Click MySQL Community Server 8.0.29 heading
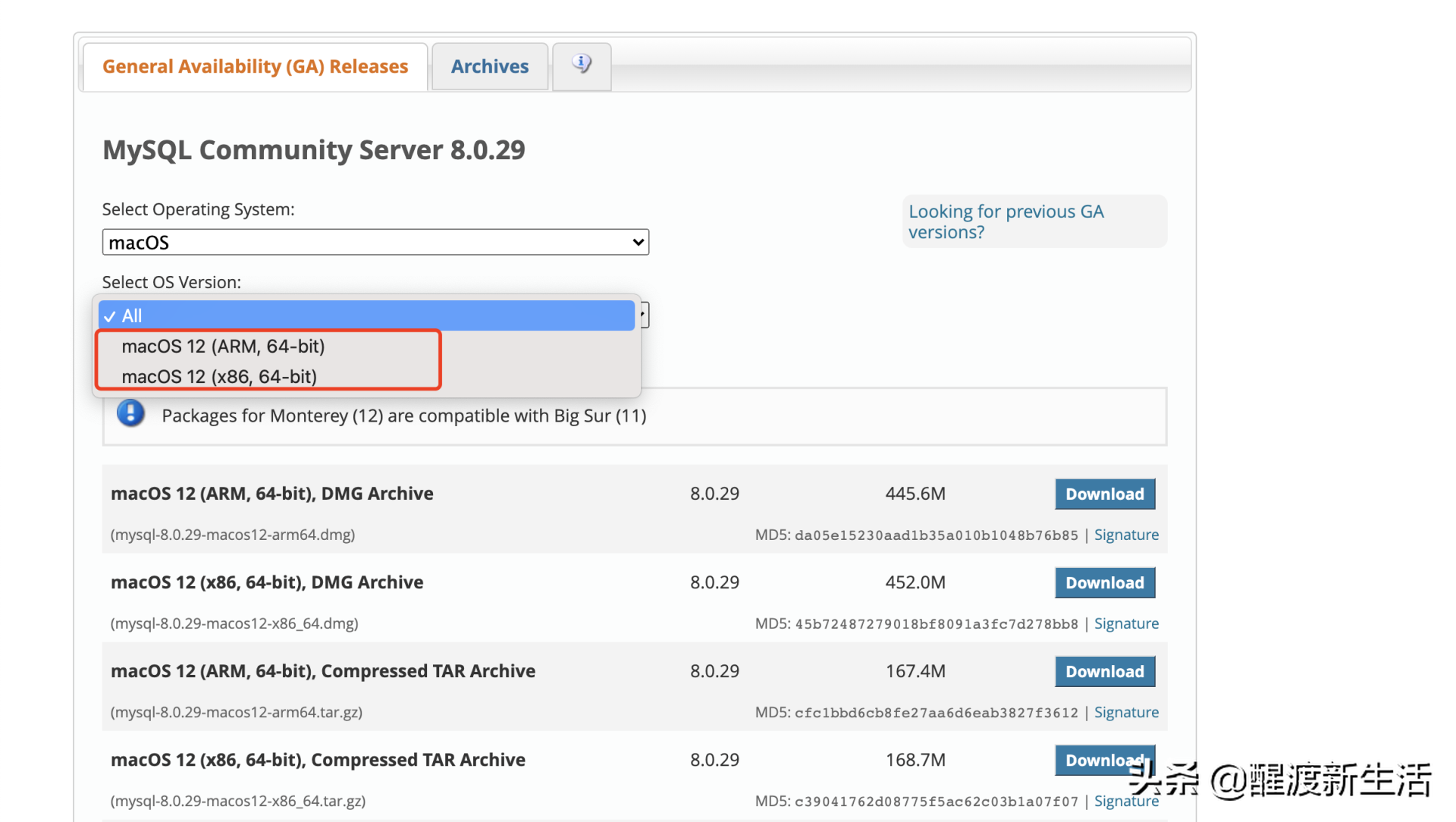Viewport: 1456px width, 822px height. coord(313,150)
